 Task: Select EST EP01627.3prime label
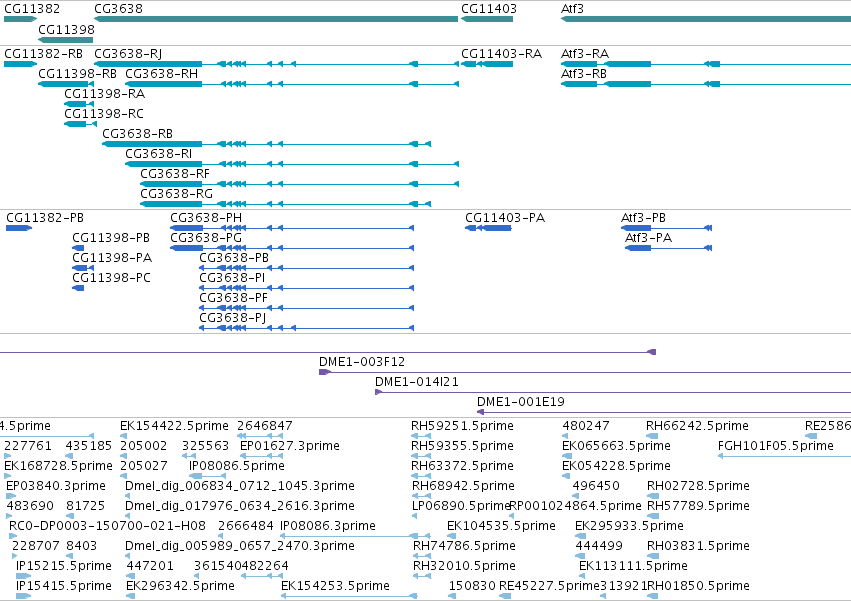tap(290, 446)
